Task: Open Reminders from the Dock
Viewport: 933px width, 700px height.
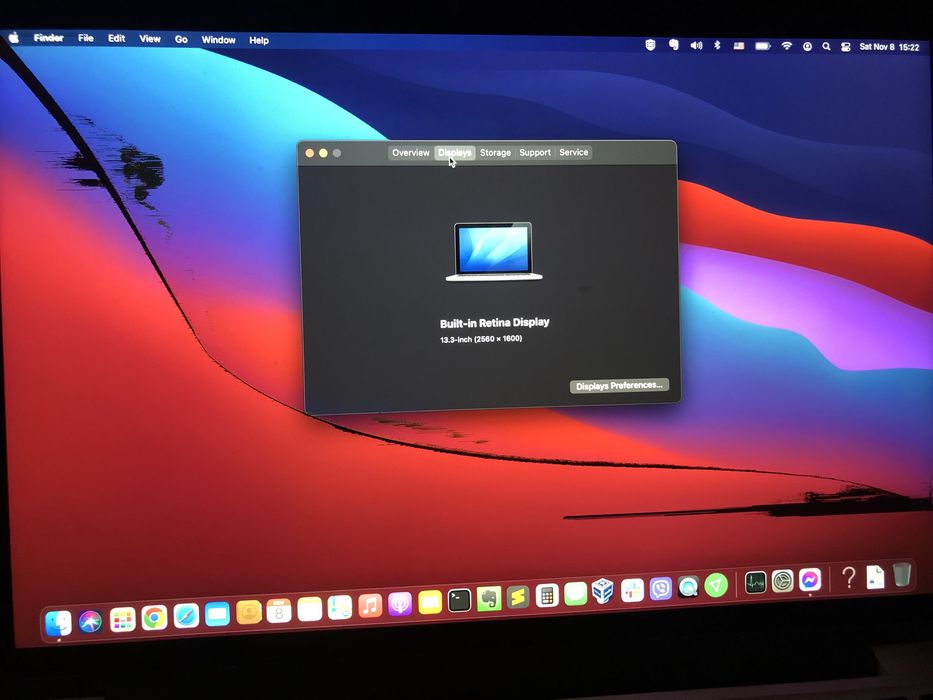Action: pyautogui.click(x=340, y=608)
